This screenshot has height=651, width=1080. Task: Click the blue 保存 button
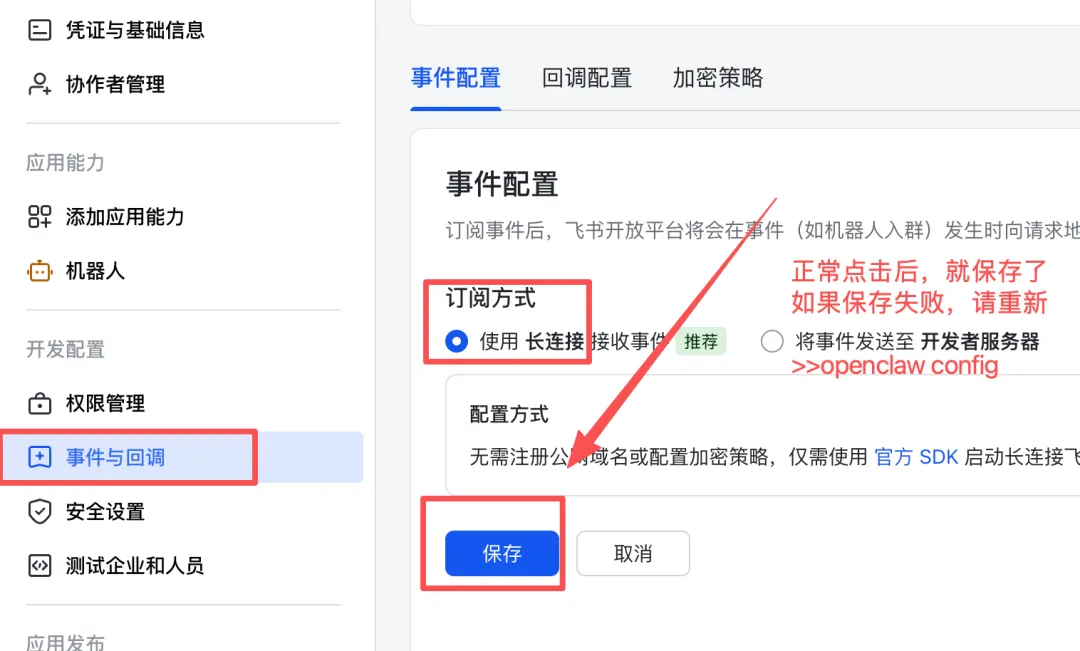501,553
